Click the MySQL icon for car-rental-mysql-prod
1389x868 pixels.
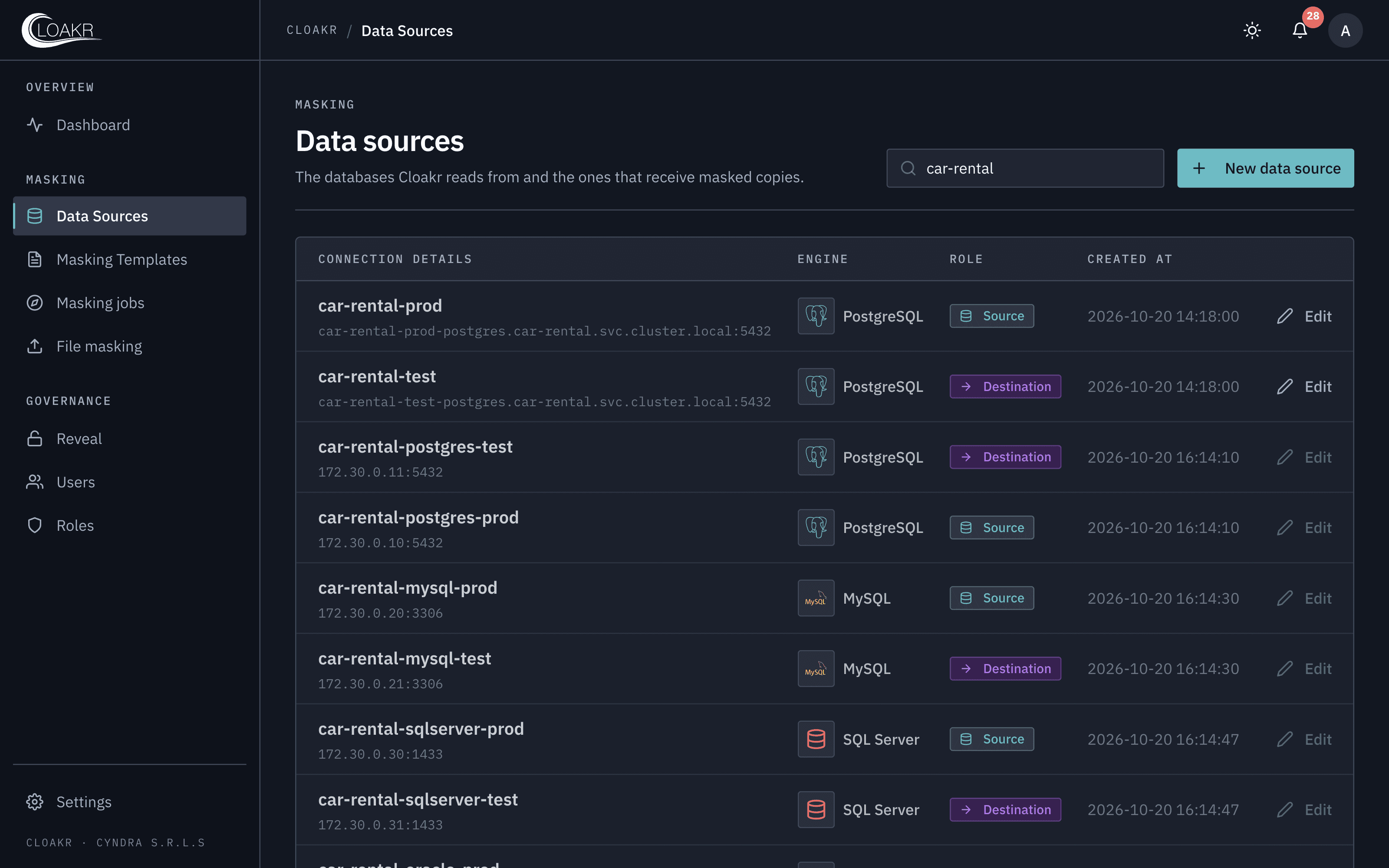816,598
